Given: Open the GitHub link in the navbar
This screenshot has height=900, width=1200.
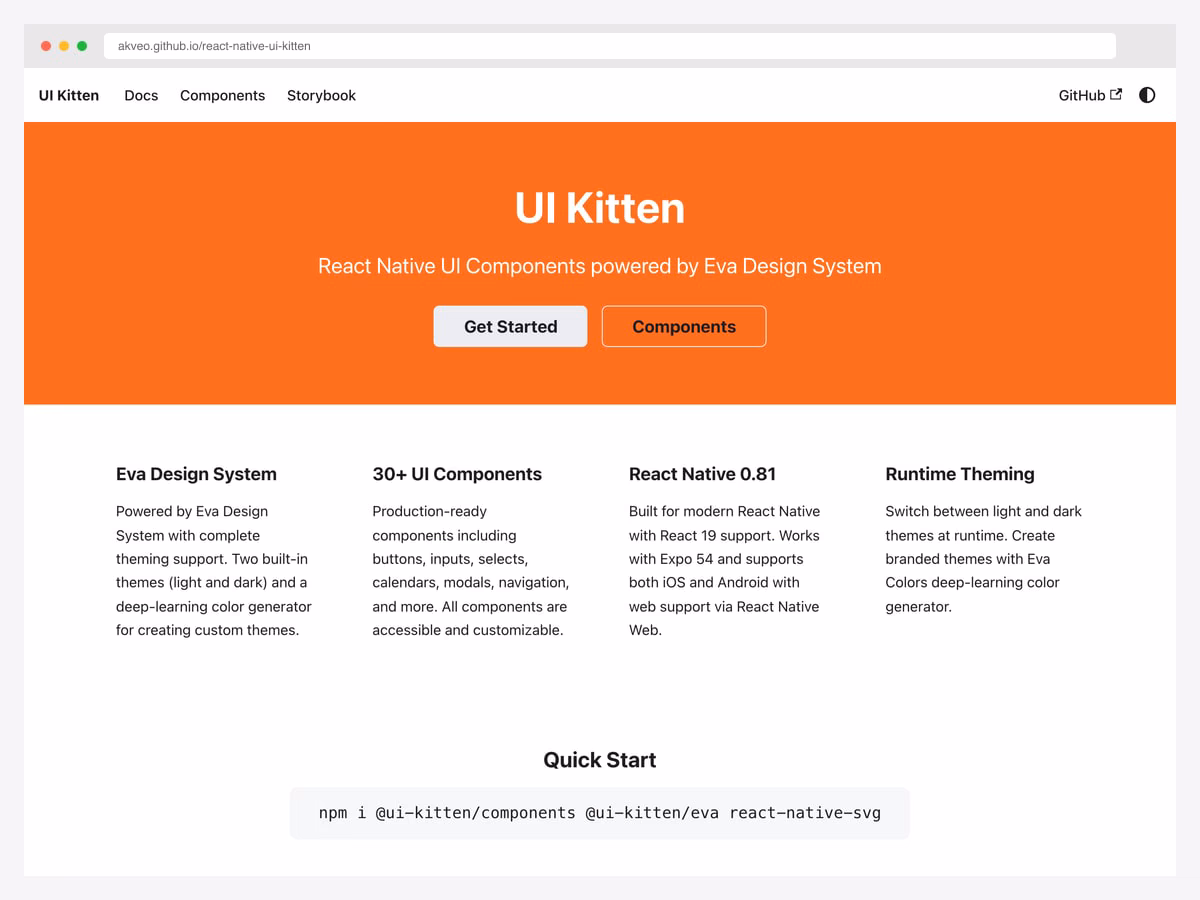Looking at the screenshot, I should click(x=1090, y=95).
